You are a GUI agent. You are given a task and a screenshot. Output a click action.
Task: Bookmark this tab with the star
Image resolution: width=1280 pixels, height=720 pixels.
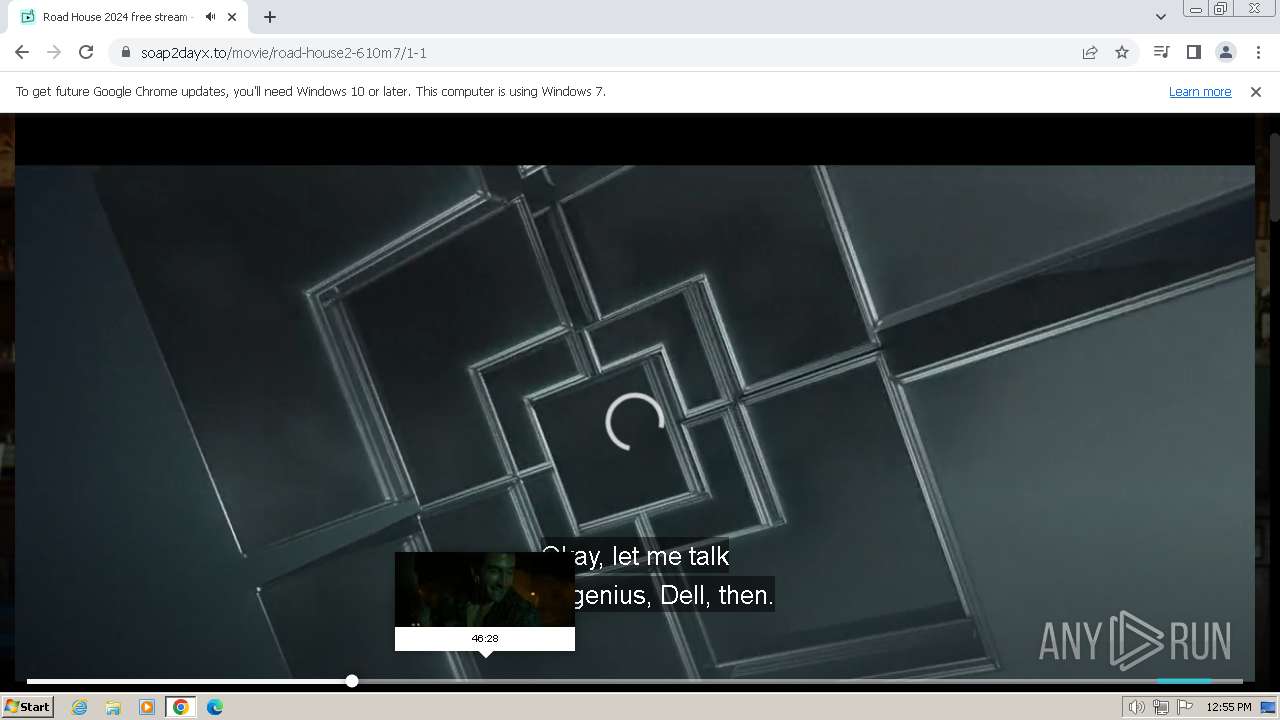pyautogui.click(x=1122, y=52)
